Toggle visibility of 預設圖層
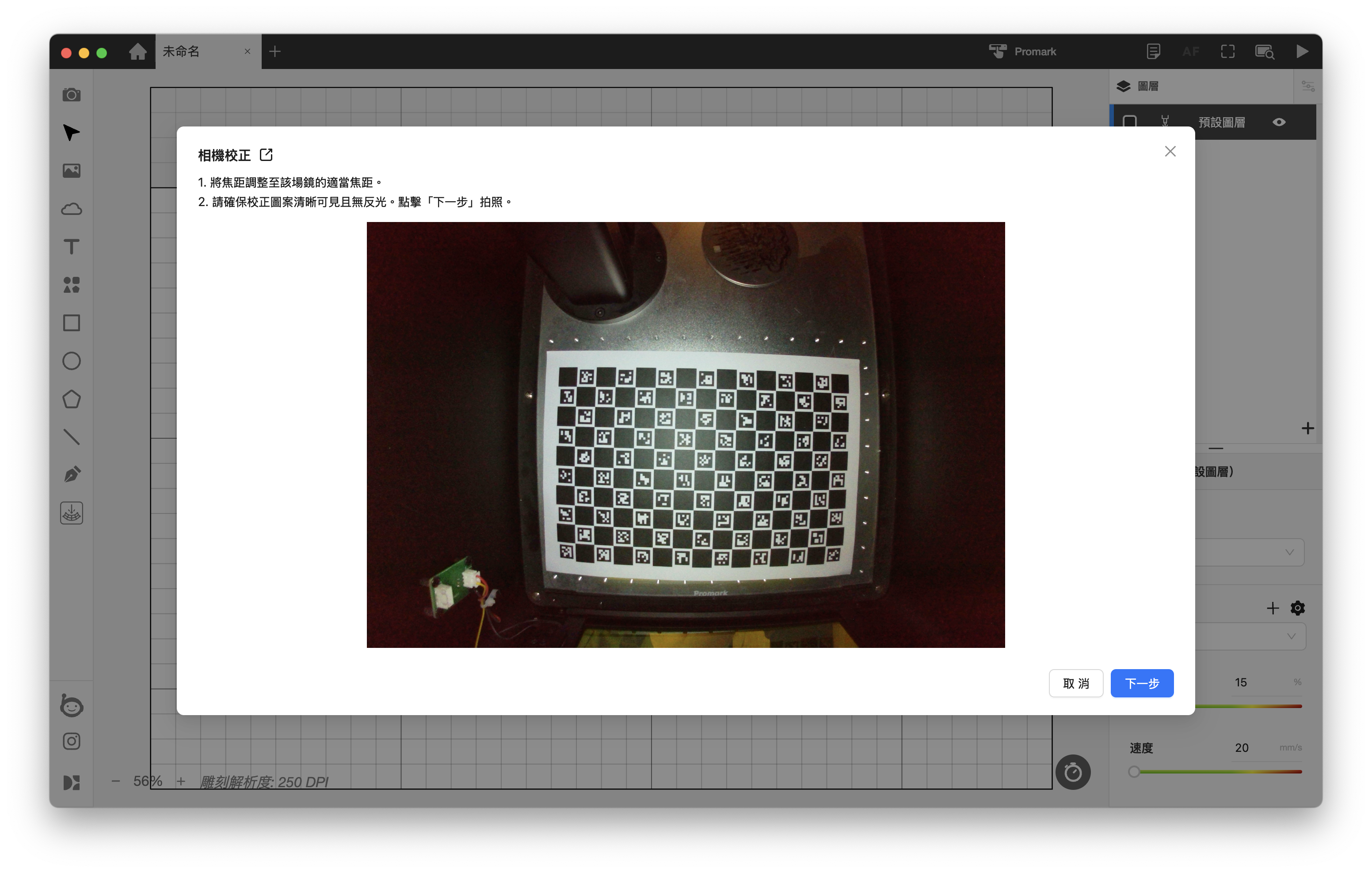The image size is (1372, 873). pos(1279,122)
